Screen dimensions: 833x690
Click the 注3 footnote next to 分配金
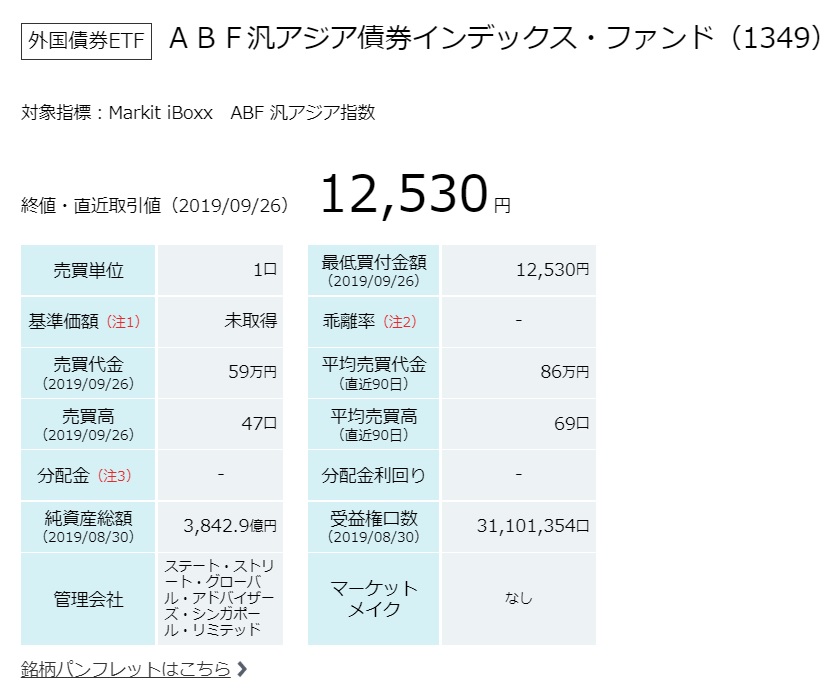coord(114,475)
